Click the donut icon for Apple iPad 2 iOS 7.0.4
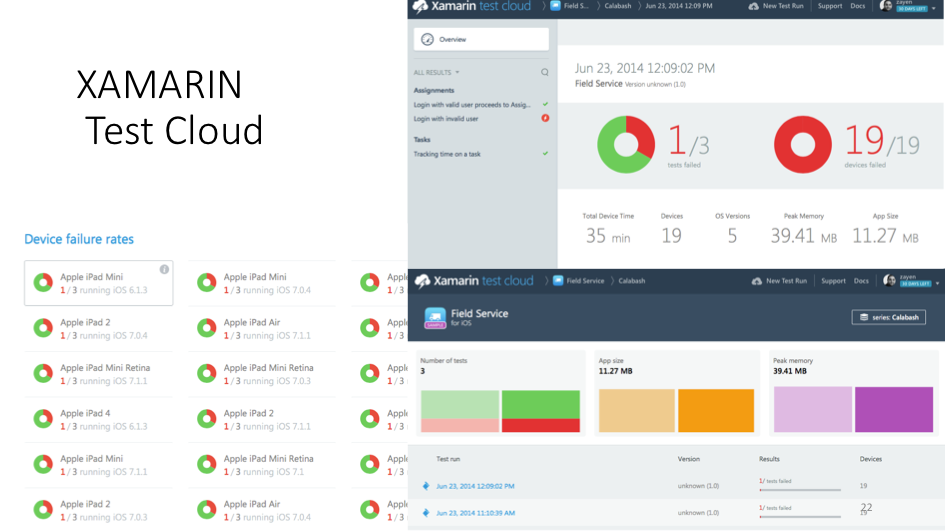 (x=43, y=328)
